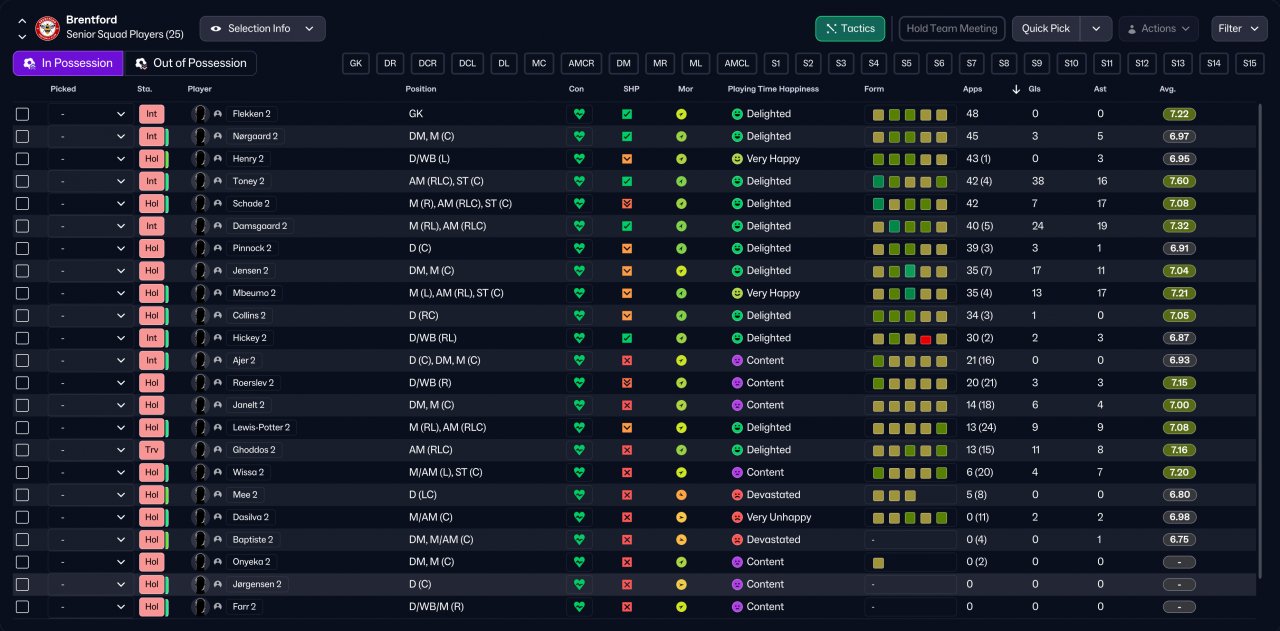1280x631 pixels.
Task: Click Henry's morale indicator icon
Action: [x=681, y=159]
